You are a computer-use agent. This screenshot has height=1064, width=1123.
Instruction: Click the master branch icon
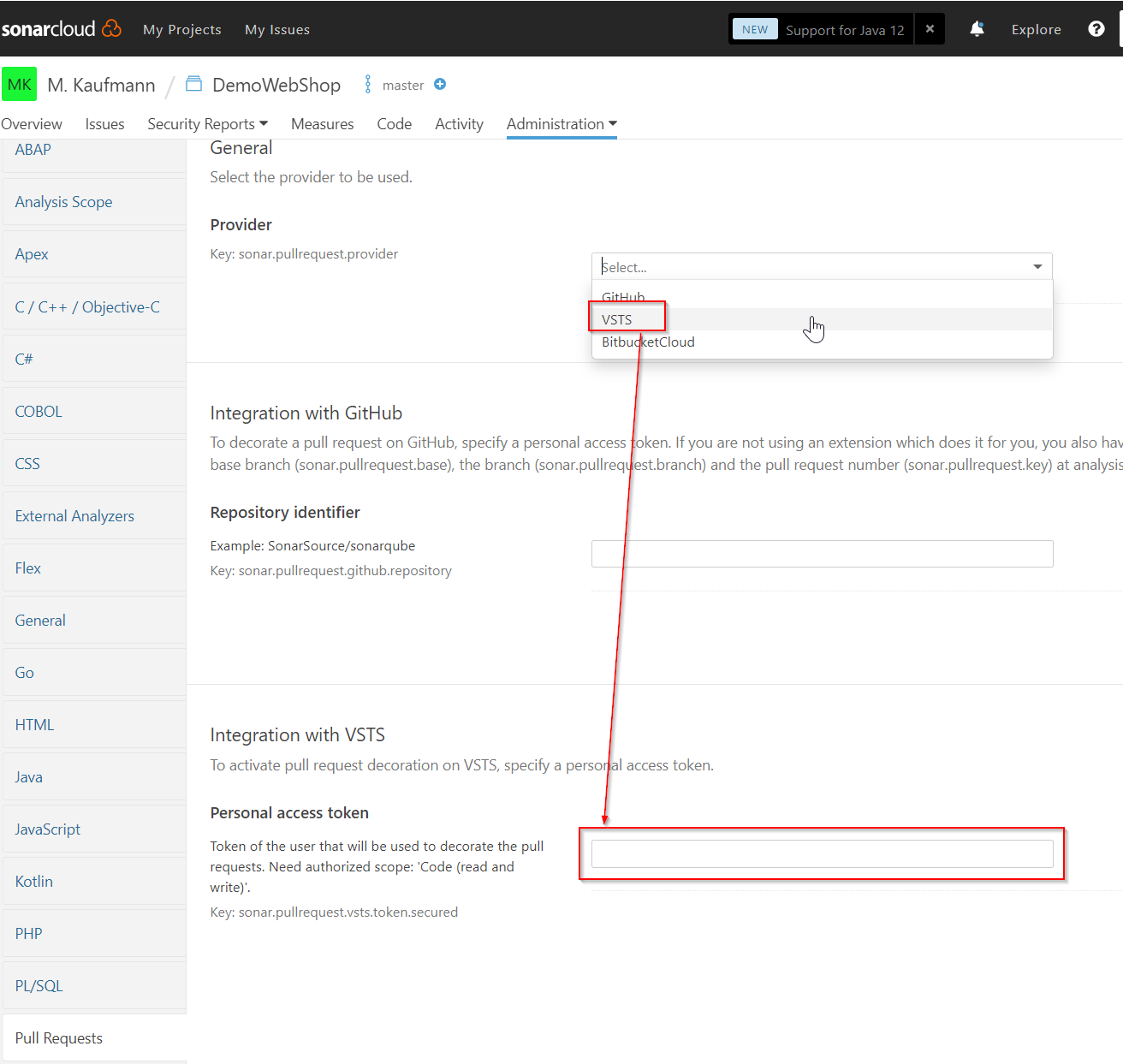[368, 84]
